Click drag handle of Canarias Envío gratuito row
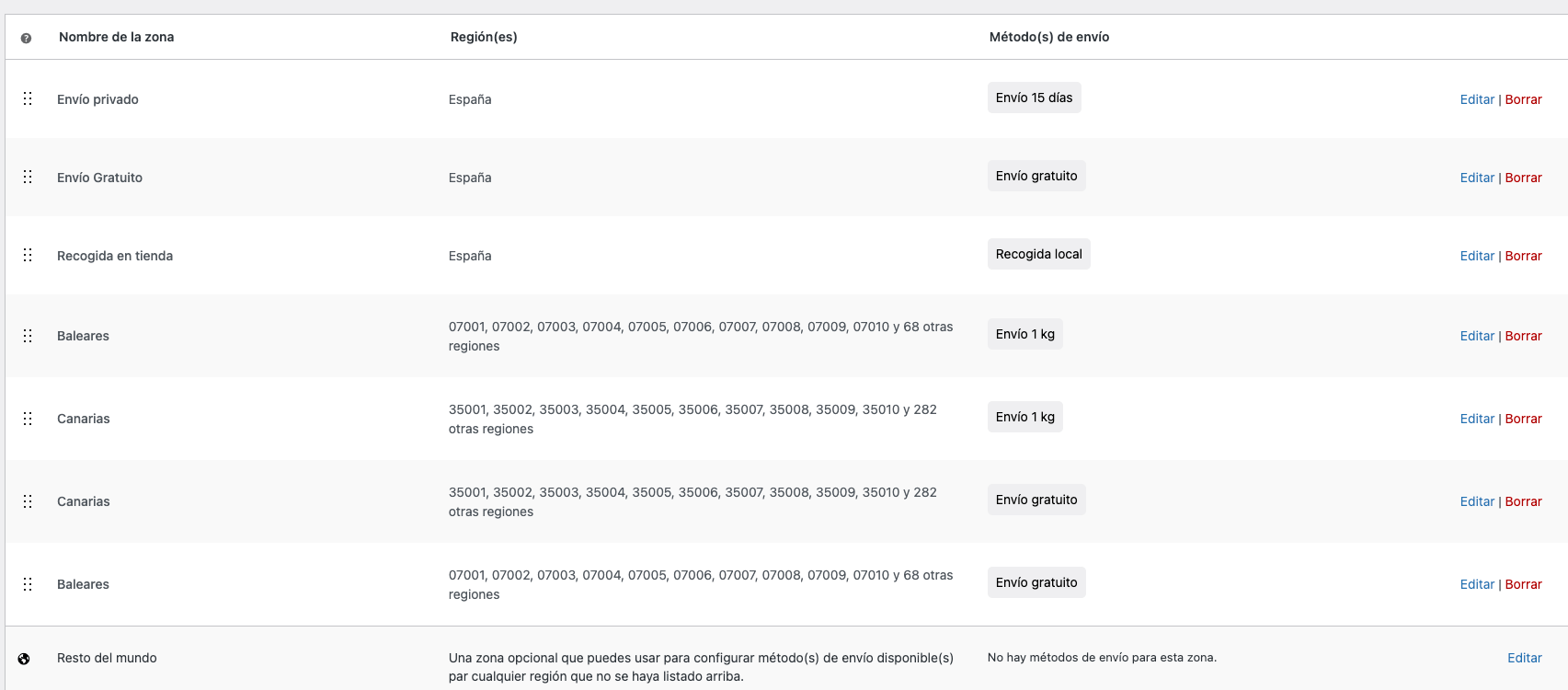1568x690 pixels. pos(28,501)
